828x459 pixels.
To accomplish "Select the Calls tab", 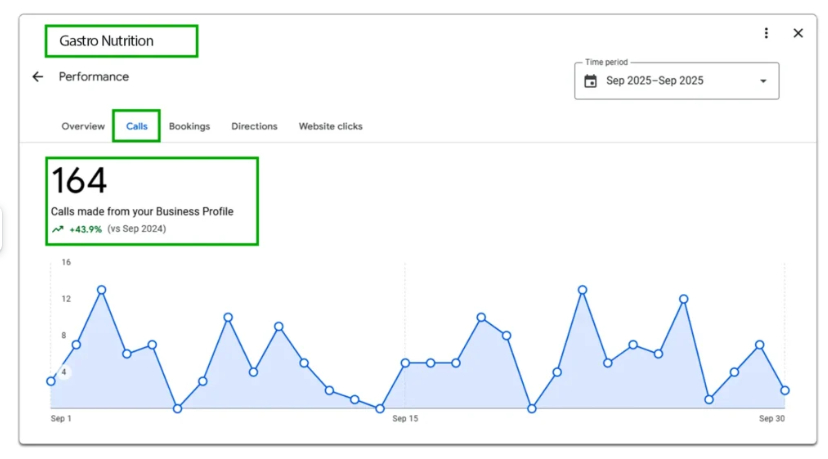I will tap(137, 127).
